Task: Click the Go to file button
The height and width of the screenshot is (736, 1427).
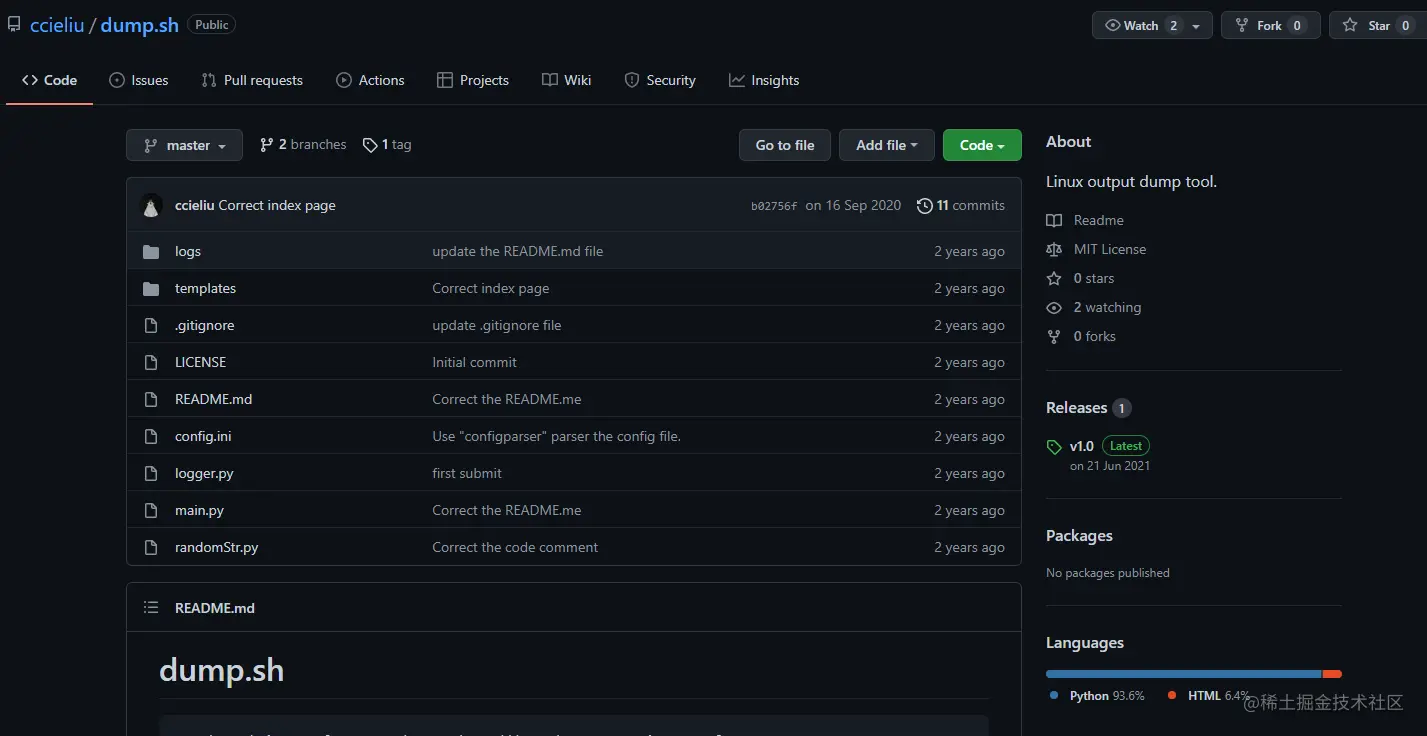Action: 785,146
